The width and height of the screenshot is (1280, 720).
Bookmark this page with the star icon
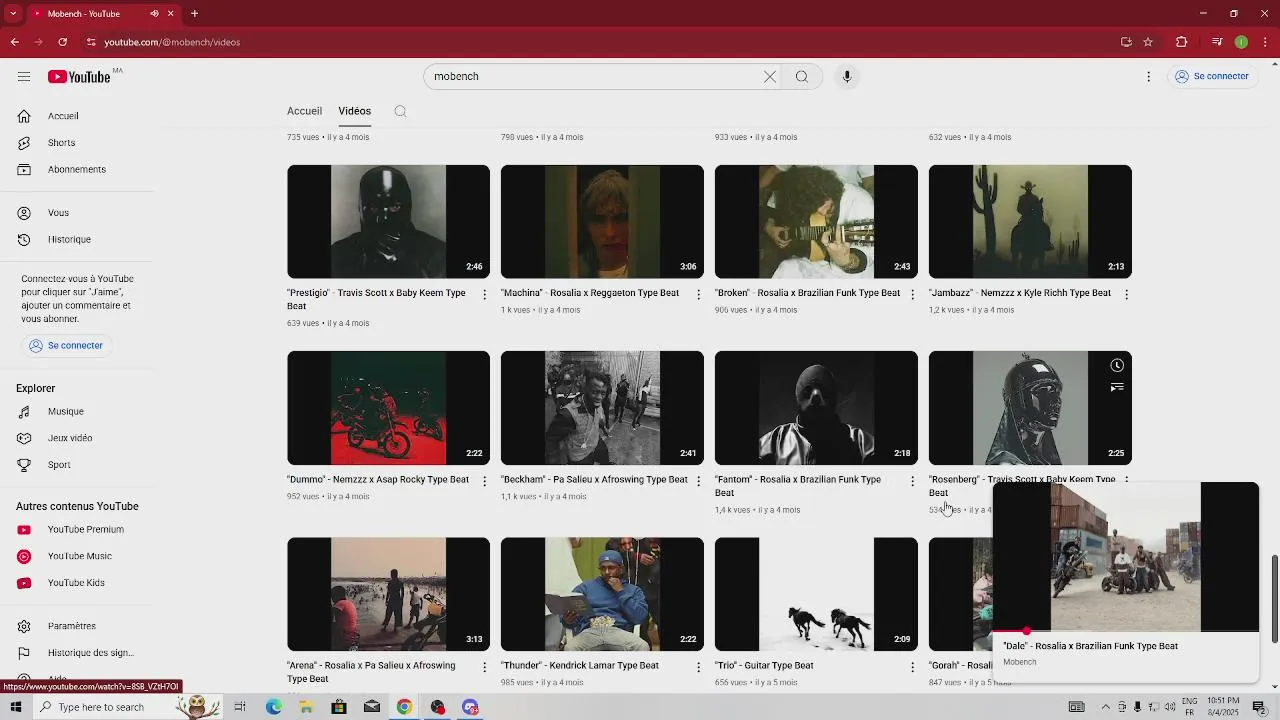[x=1148, y=42]
